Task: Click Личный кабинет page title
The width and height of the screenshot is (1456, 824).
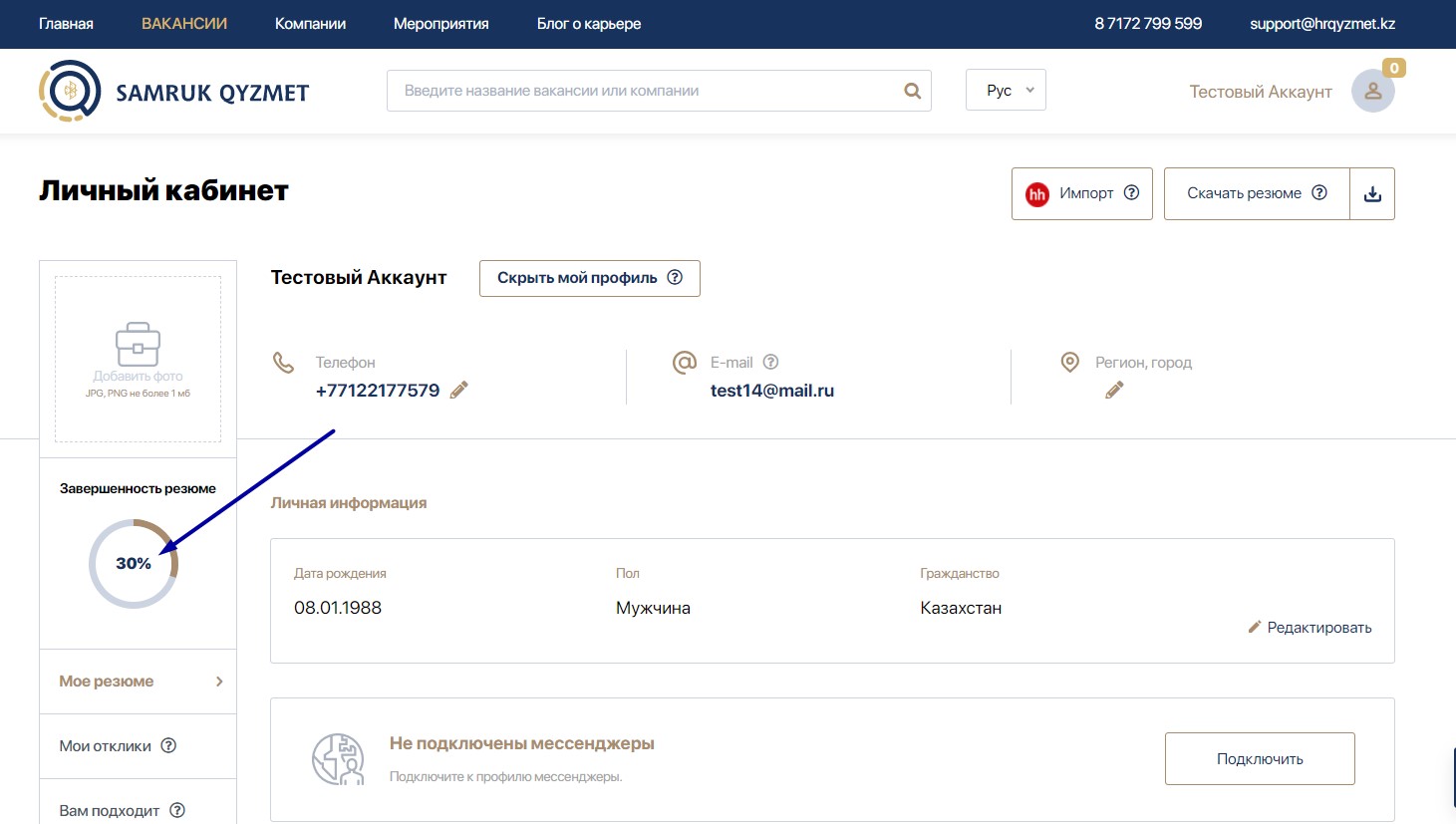Action: 163,190
